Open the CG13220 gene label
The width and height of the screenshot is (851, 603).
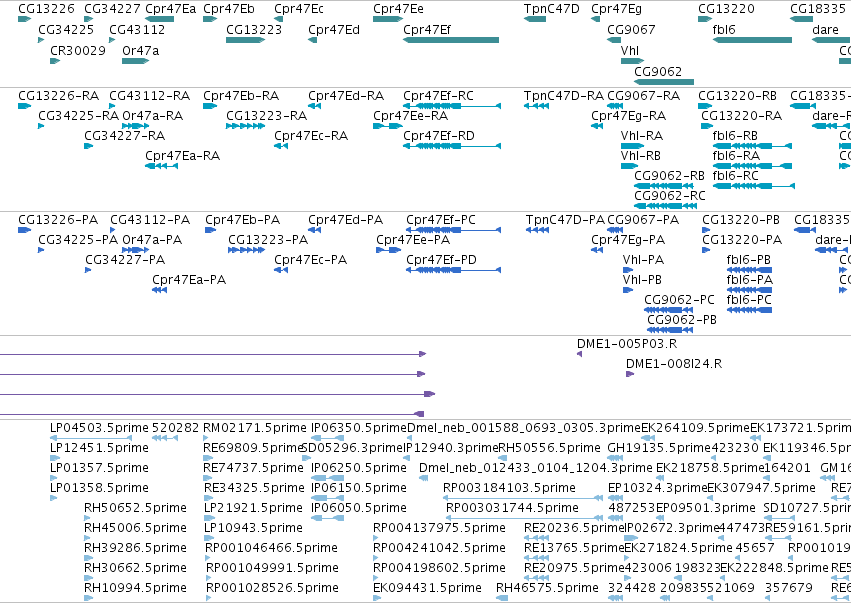tap(726, 9)
